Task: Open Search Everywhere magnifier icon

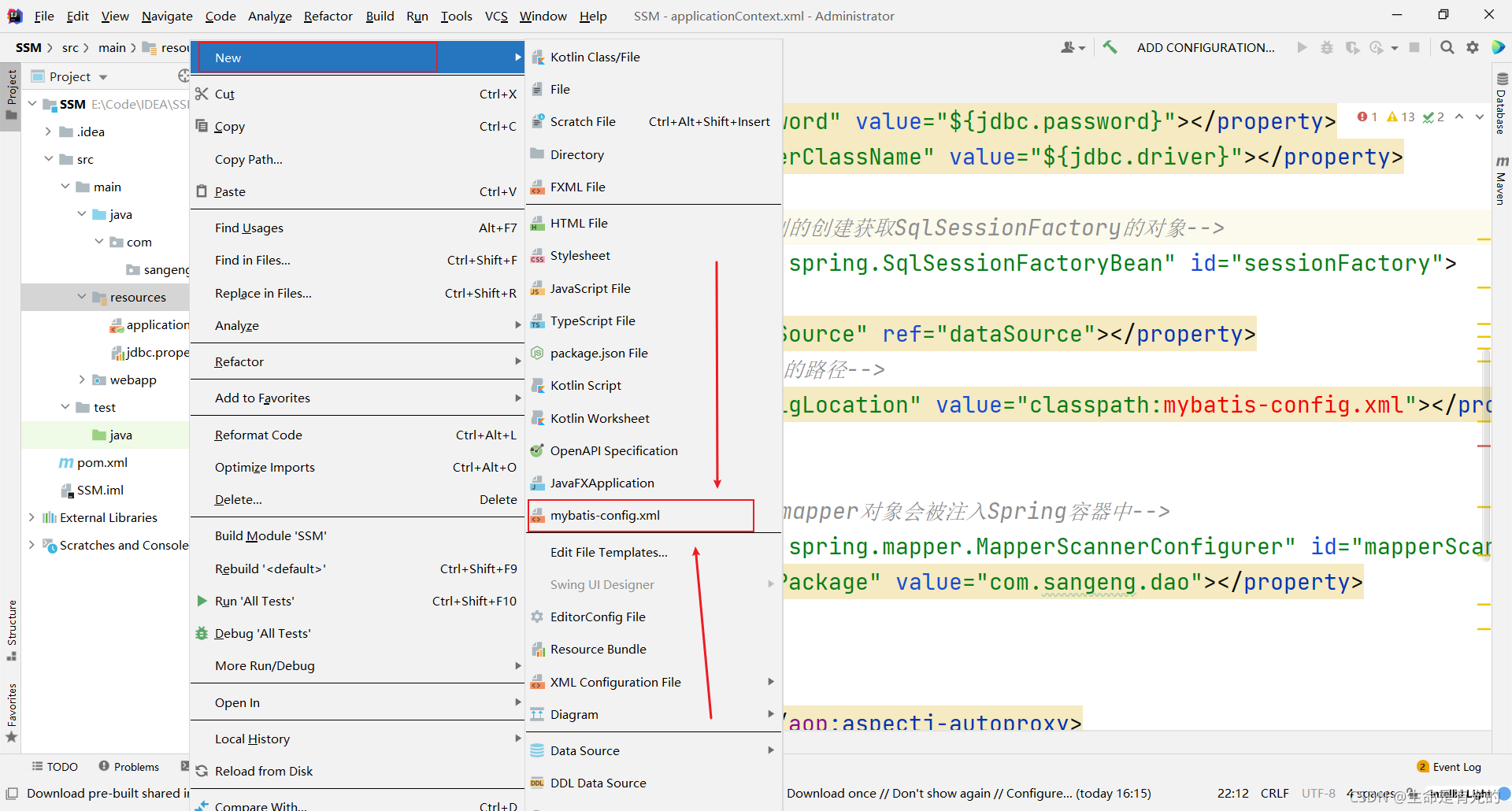Action: [x=1447, y=47]
